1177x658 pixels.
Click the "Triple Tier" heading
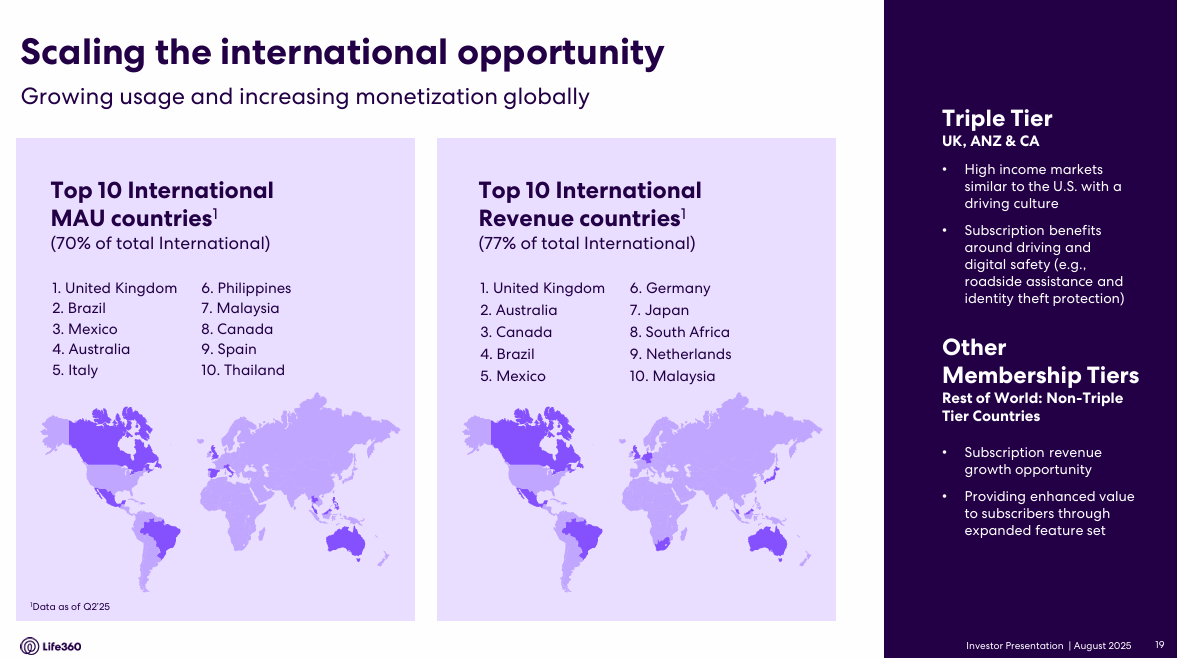997,119
